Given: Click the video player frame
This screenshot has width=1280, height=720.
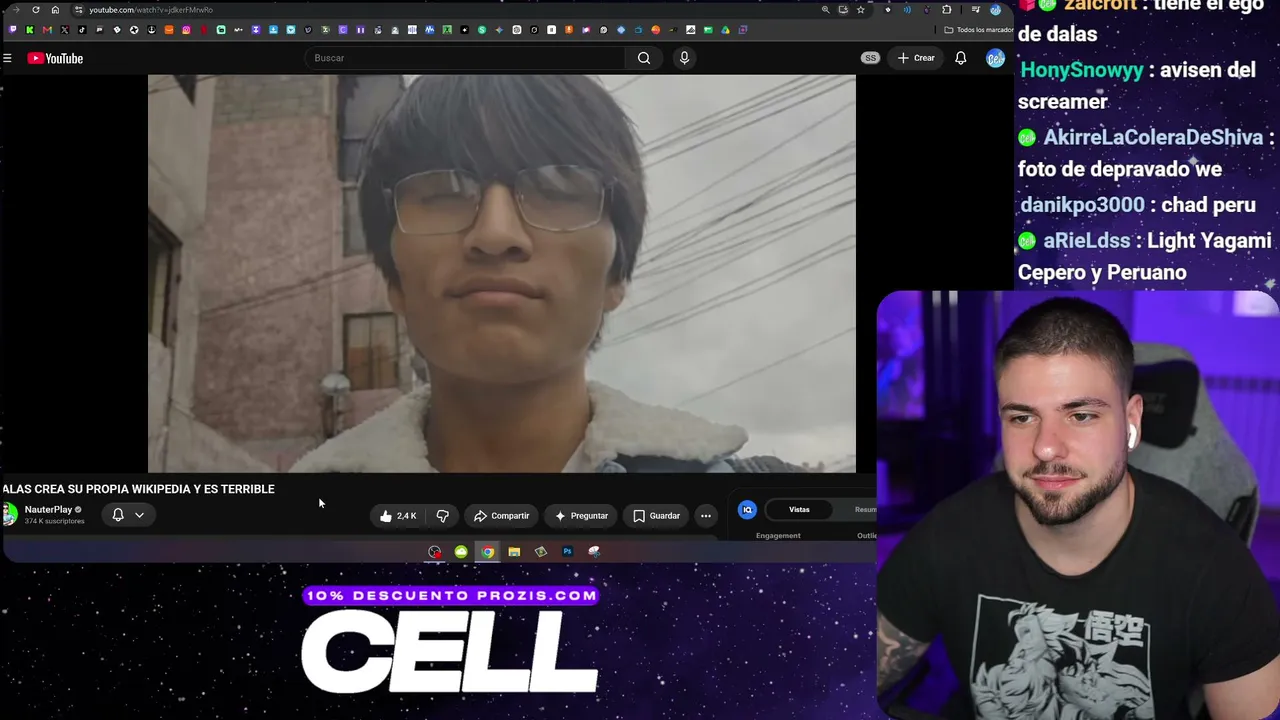Looking at the screenshot, I should point(502,273).
